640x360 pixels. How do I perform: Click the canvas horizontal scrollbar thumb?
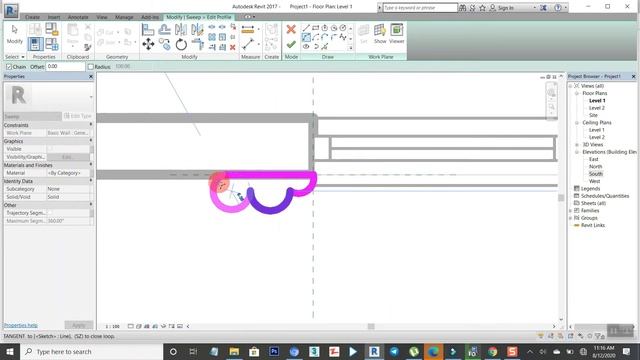(371, 326)
